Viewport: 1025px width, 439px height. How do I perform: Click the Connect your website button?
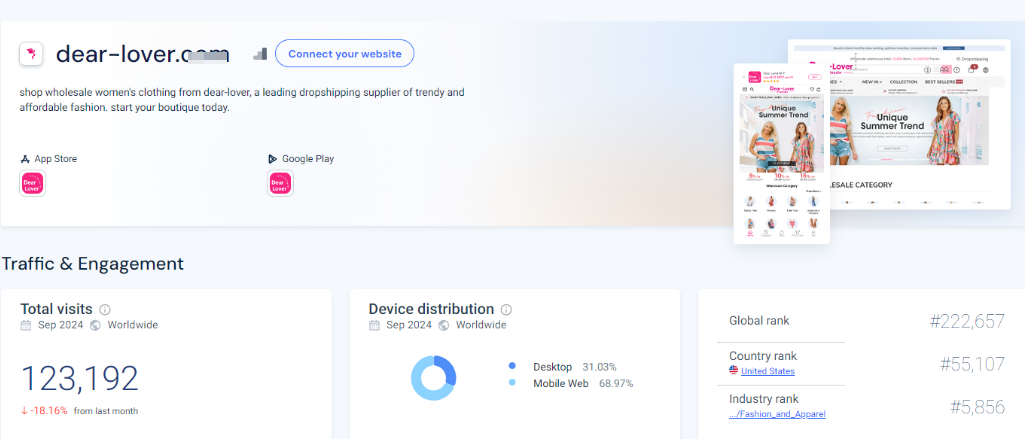(344, 53)
